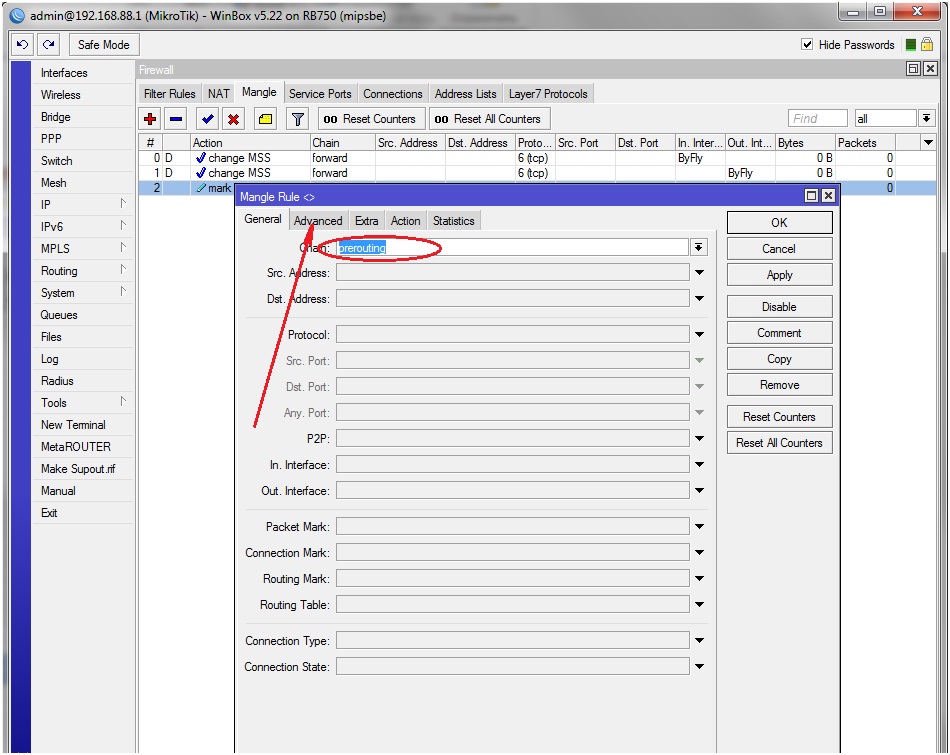Viewport: 950px width, 755px height.
Task: Click the undo arrow icon
Action: pos(22,45)
